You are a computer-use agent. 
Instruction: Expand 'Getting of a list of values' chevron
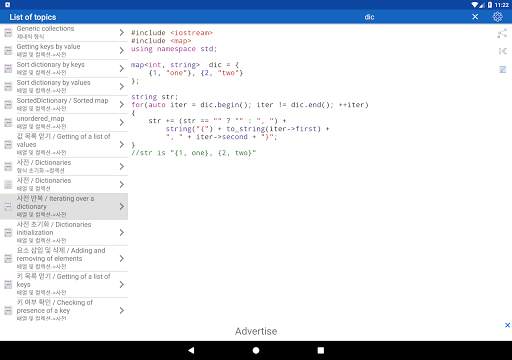pyautogui.click(x=122, y=144)
